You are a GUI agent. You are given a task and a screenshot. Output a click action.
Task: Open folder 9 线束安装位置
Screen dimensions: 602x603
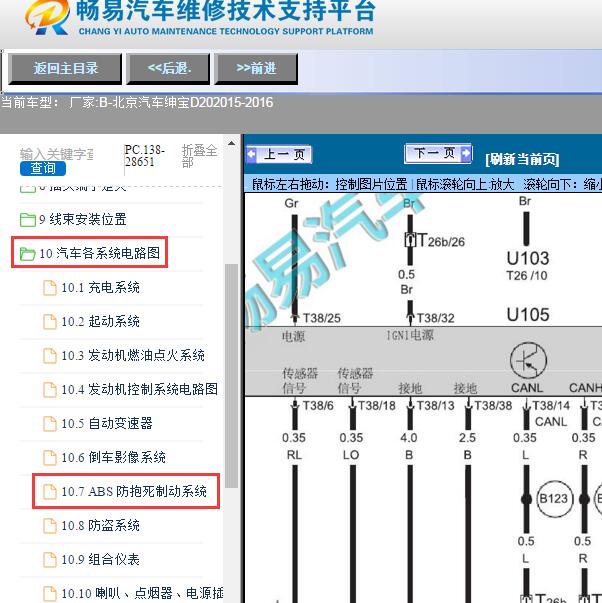(x=82, y=220)
